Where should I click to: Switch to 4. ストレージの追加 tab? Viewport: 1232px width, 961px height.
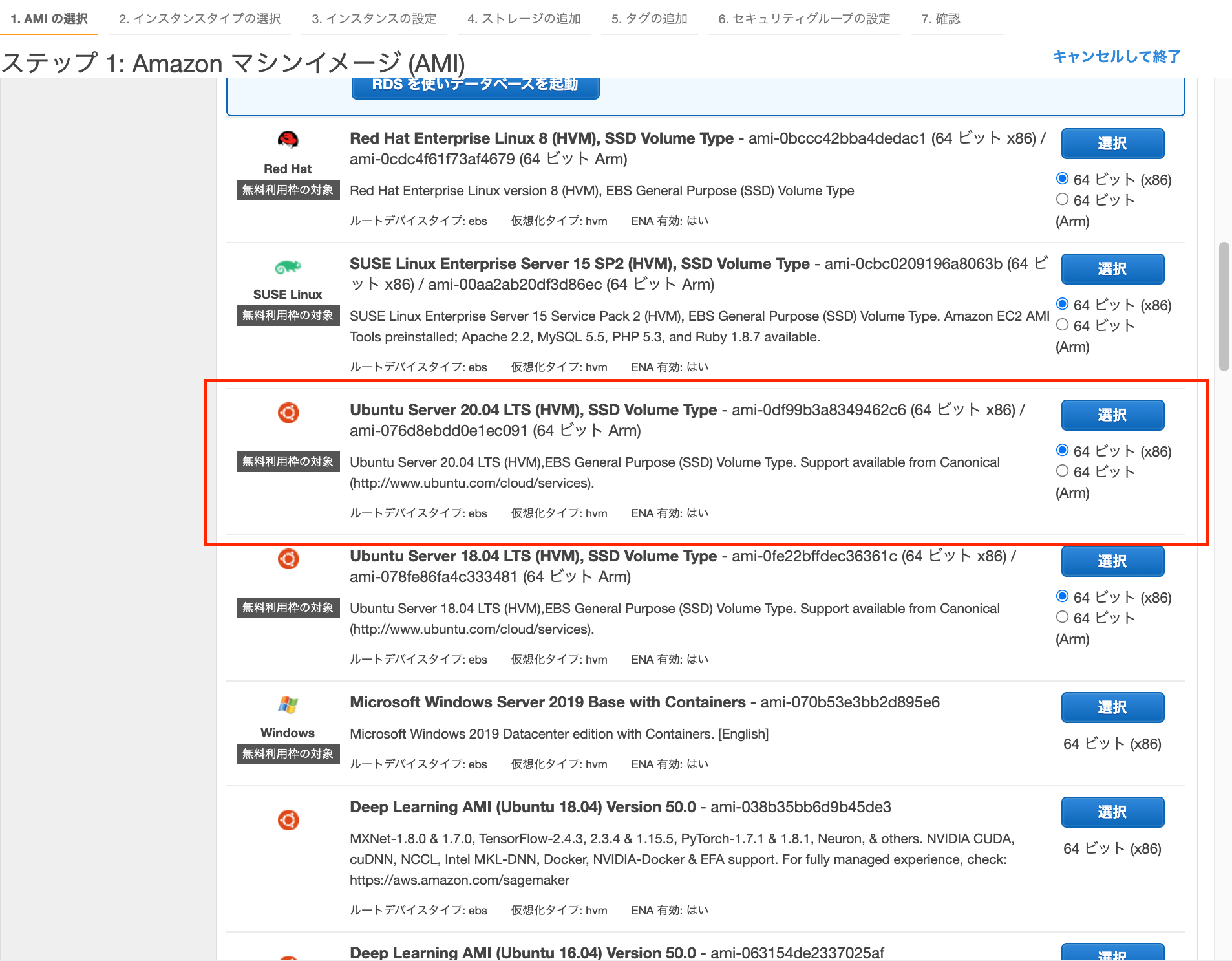pyautogui.click(x=524, y=19)
